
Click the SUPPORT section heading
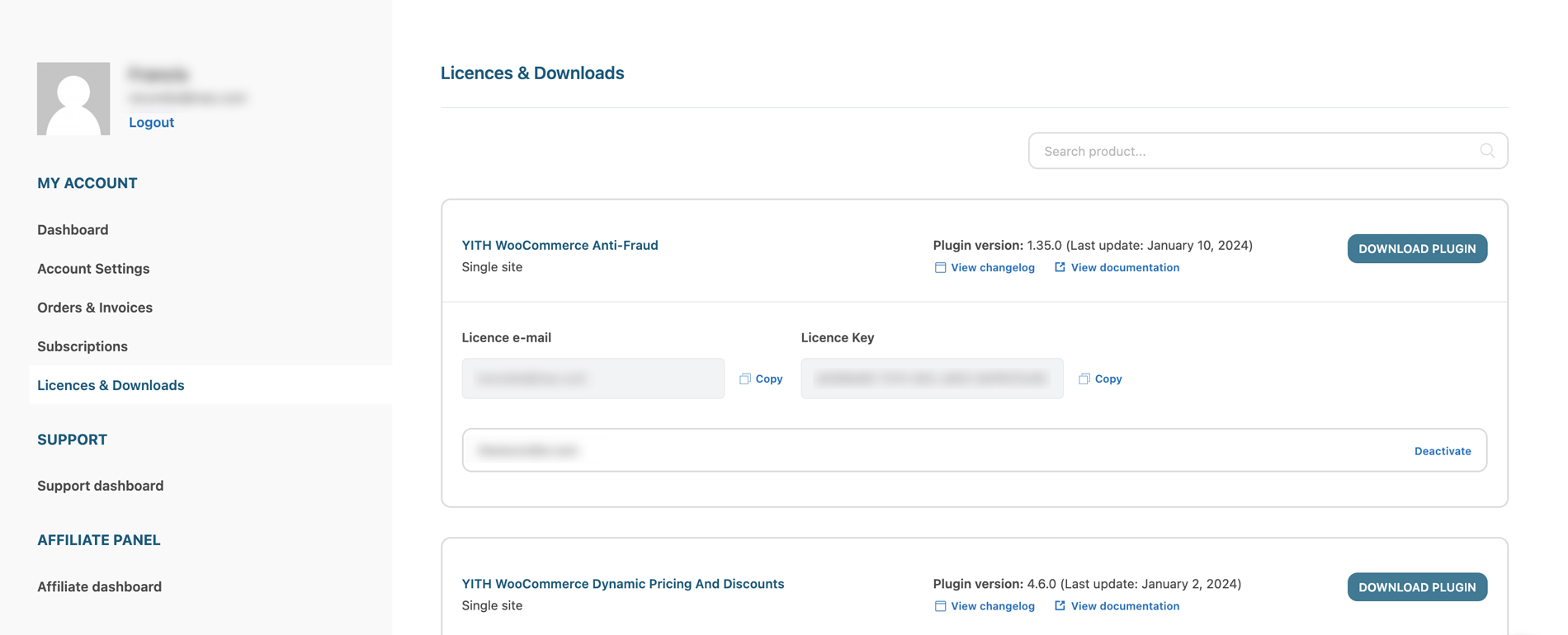pos(73,440)
